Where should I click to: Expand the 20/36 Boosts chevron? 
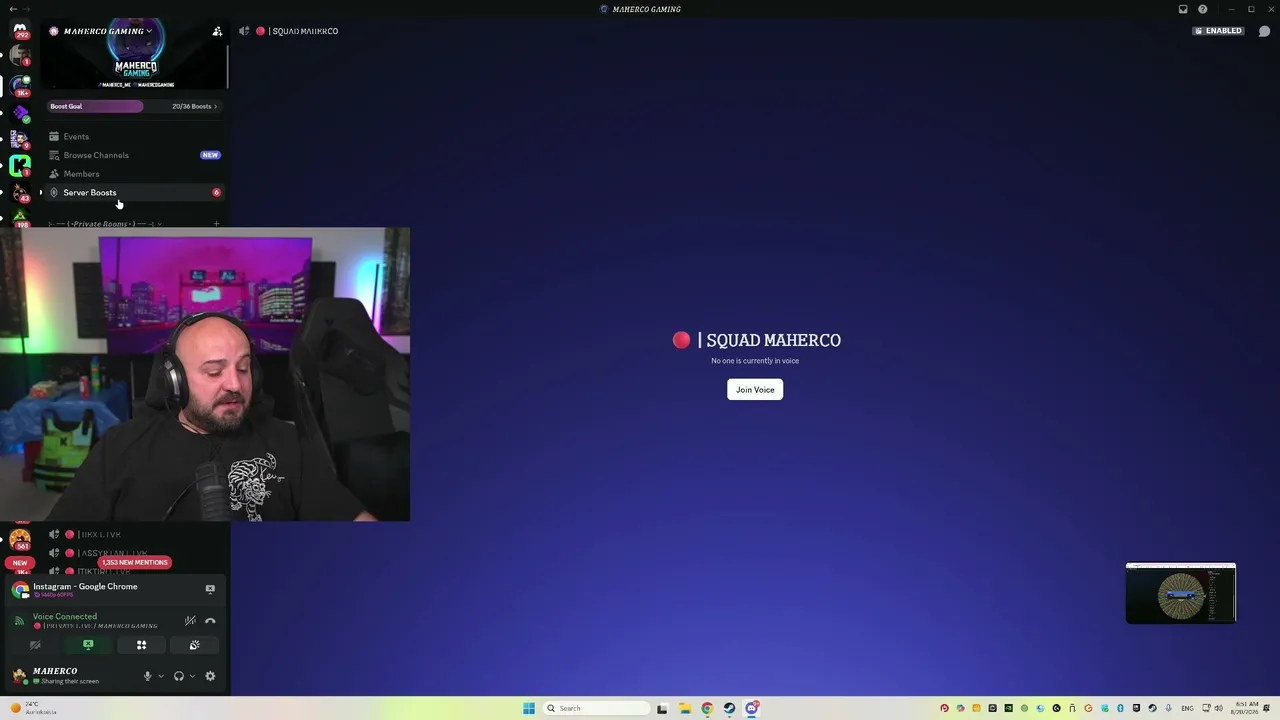click(x=215, y=106)
